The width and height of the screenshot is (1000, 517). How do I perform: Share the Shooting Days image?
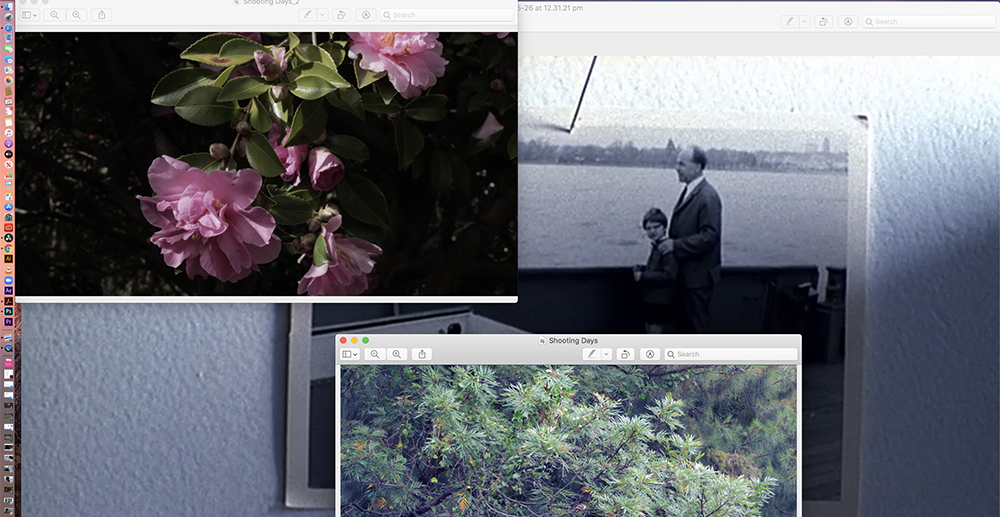click(422, 354)
